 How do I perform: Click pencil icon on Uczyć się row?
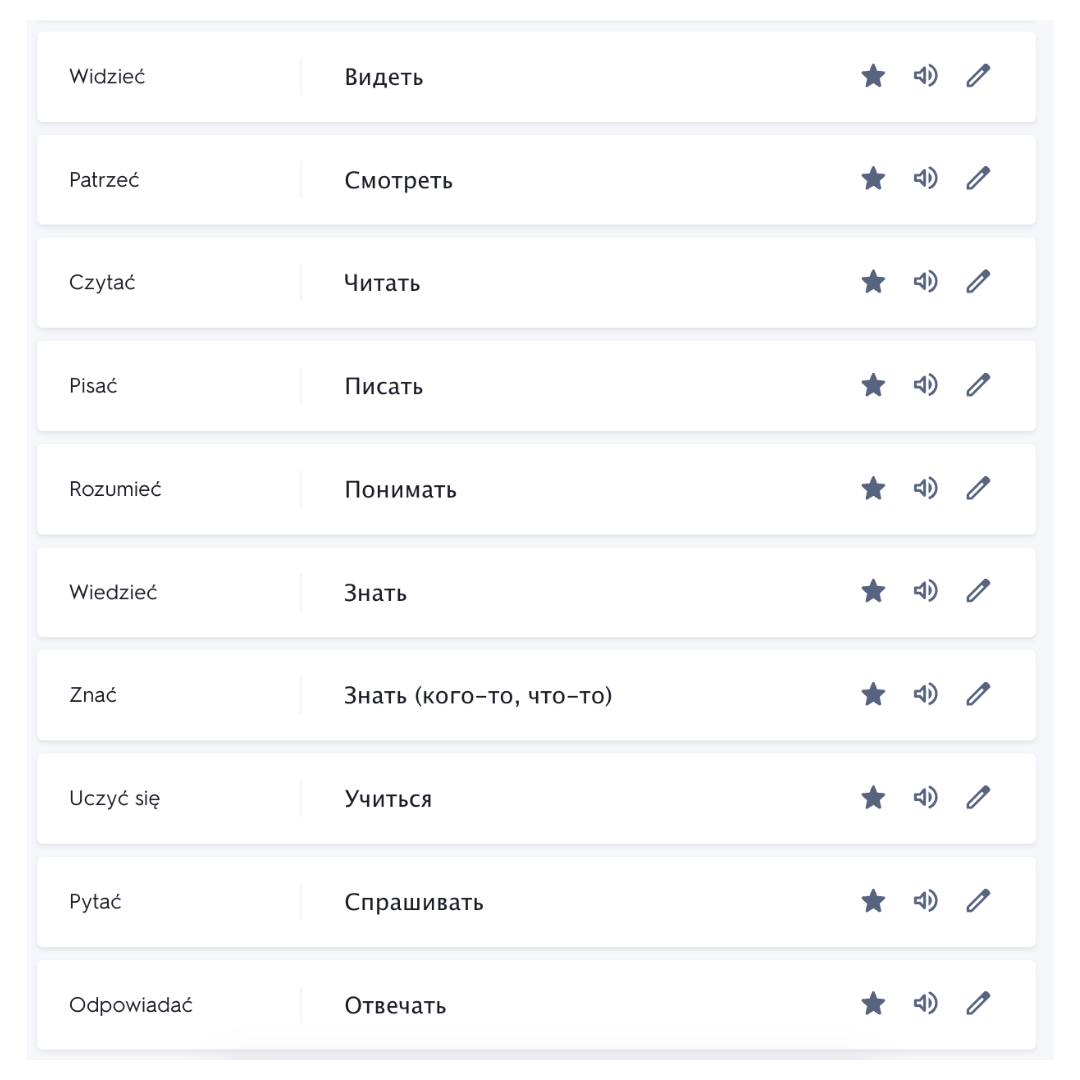pos(978,797)
